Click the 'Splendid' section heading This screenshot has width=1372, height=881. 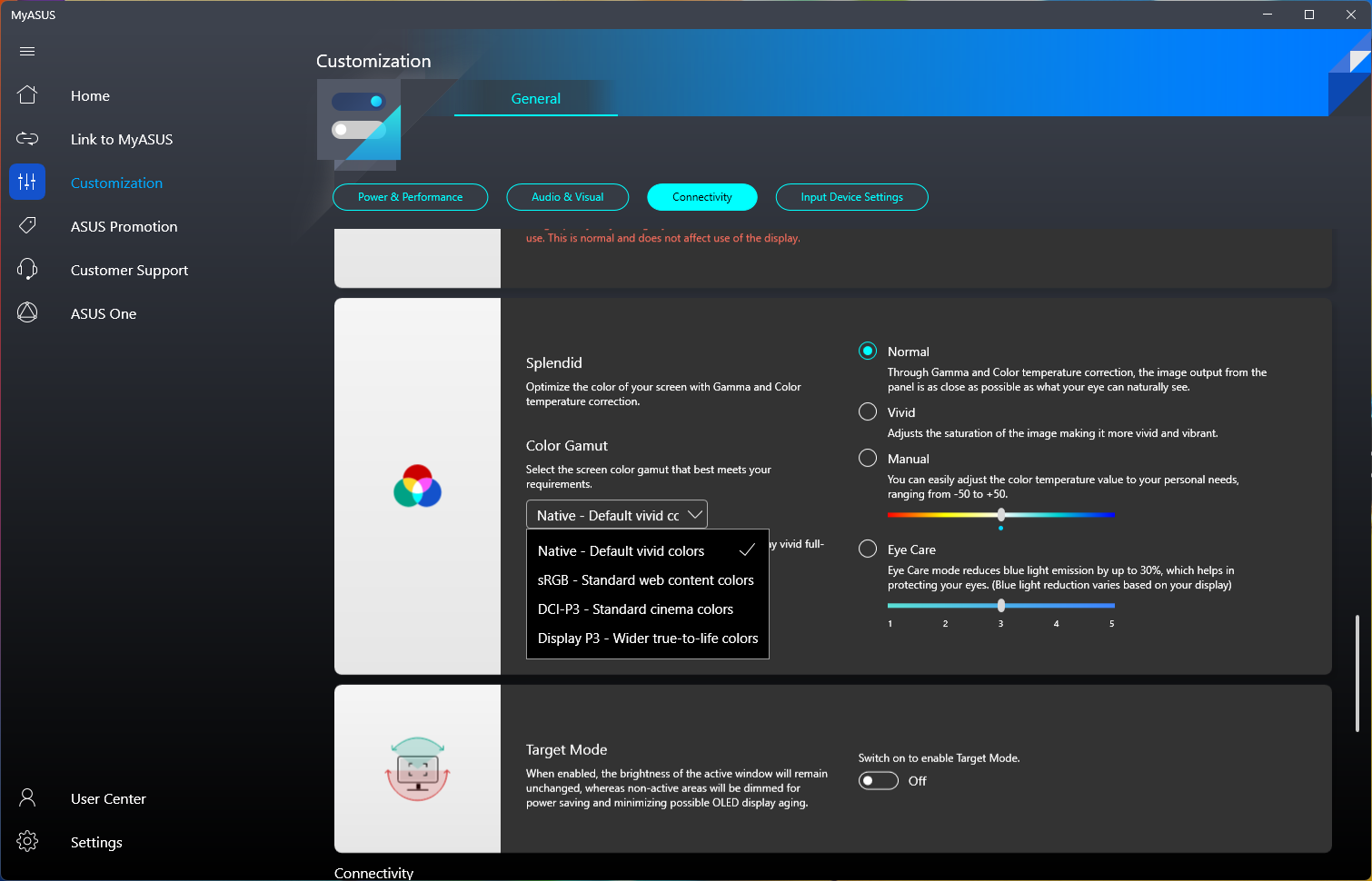(554, 362)
